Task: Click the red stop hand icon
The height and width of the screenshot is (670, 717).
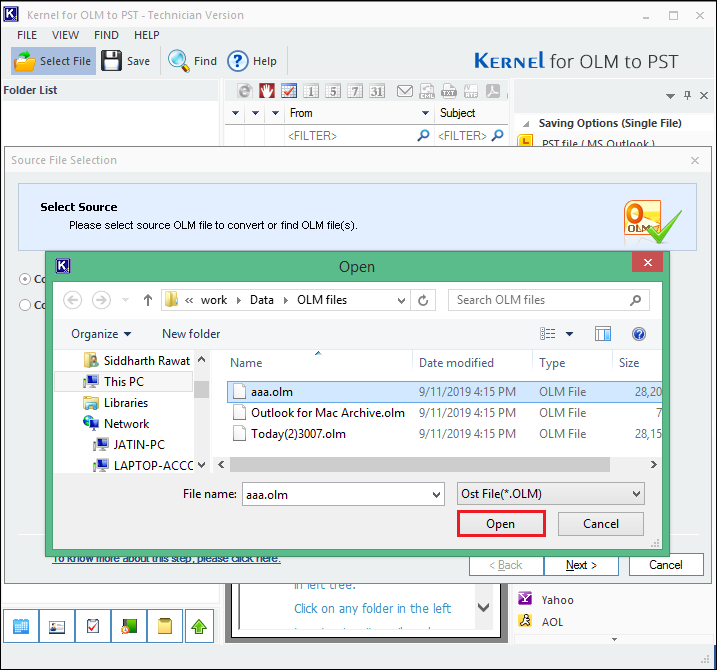Action: pyautogui.click(x=267, y=91)
